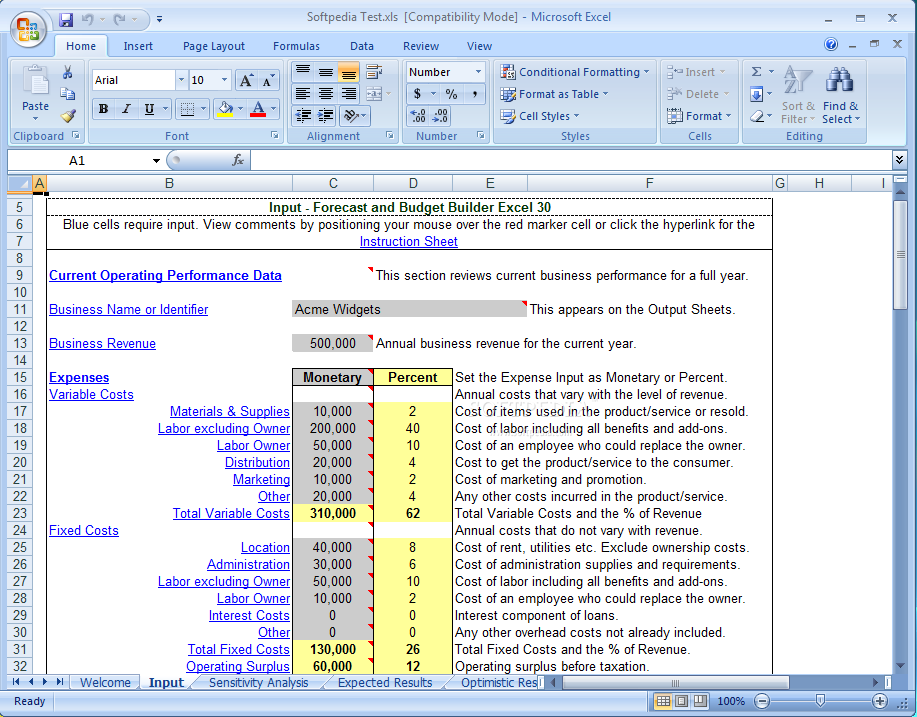
Task: Apply the Percent Style number format
Action: click(x=451, y=94)
